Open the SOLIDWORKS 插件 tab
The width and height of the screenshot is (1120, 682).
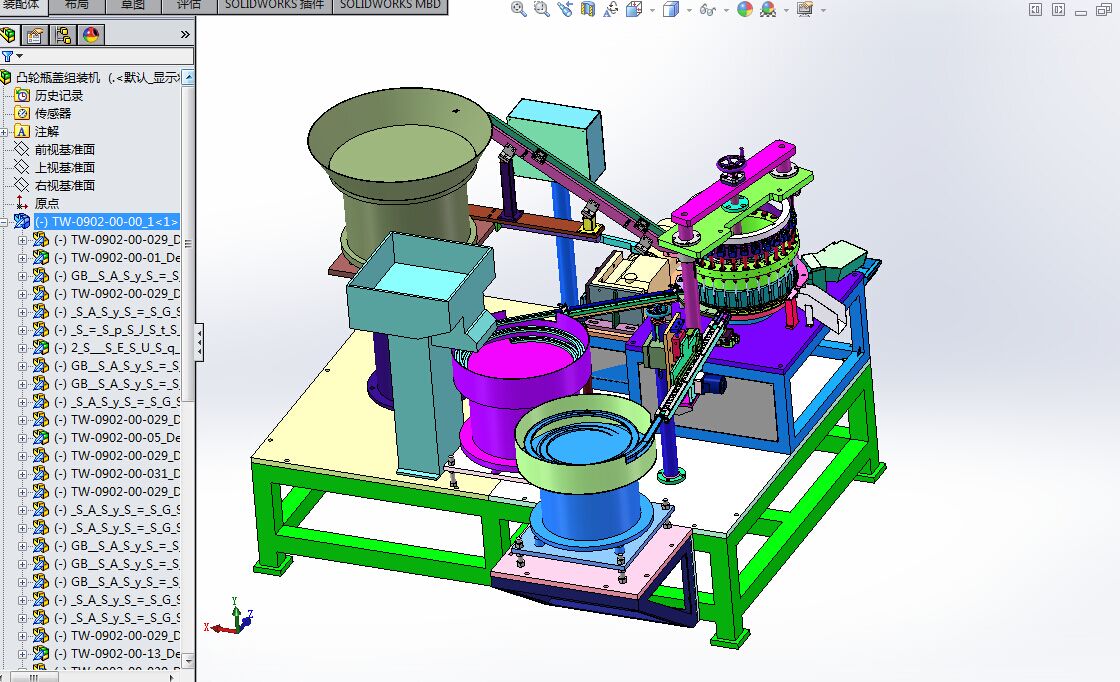[x=274, y=5]
